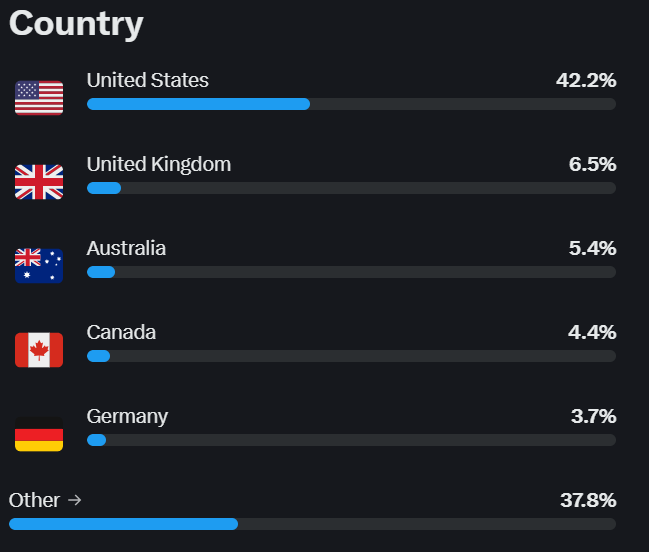Expand the Other countries arrow

75,500
